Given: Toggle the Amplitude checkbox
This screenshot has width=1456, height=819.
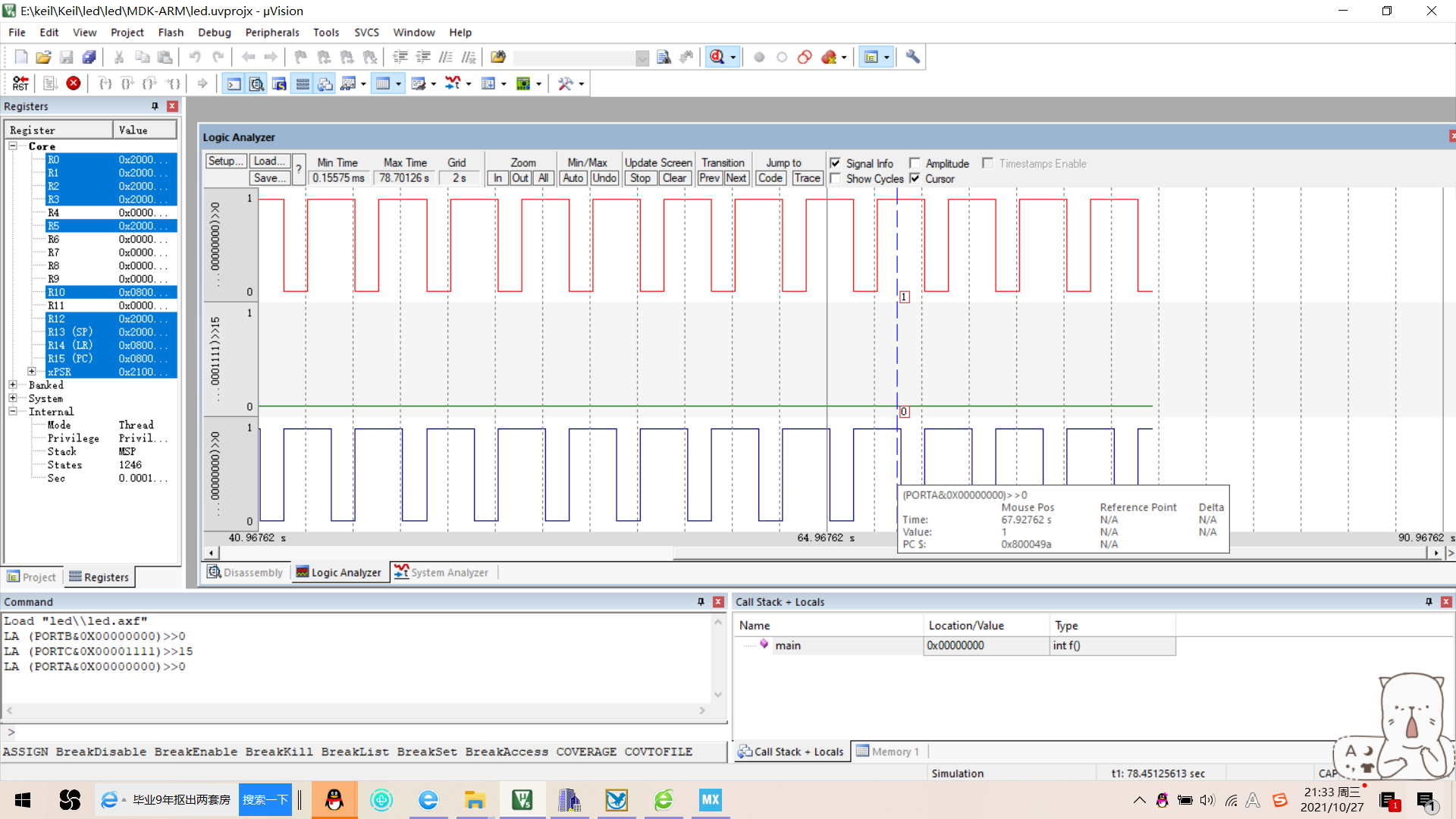Looking at the screenshot, I should [915, 163].
